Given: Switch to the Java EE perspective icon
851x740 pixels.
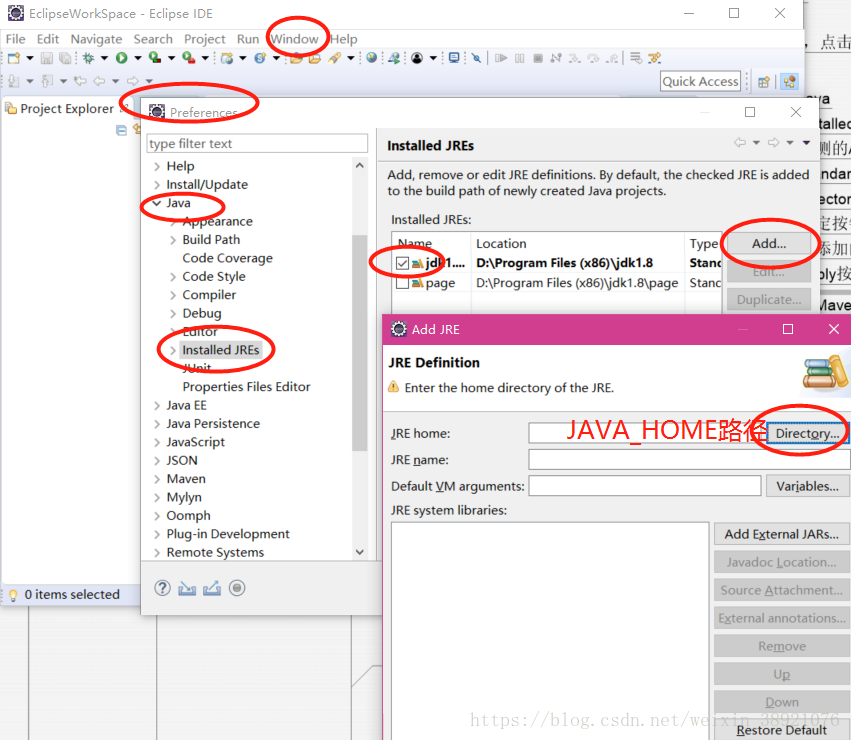Looking at the screenshot, I should [x=790, y=82].
